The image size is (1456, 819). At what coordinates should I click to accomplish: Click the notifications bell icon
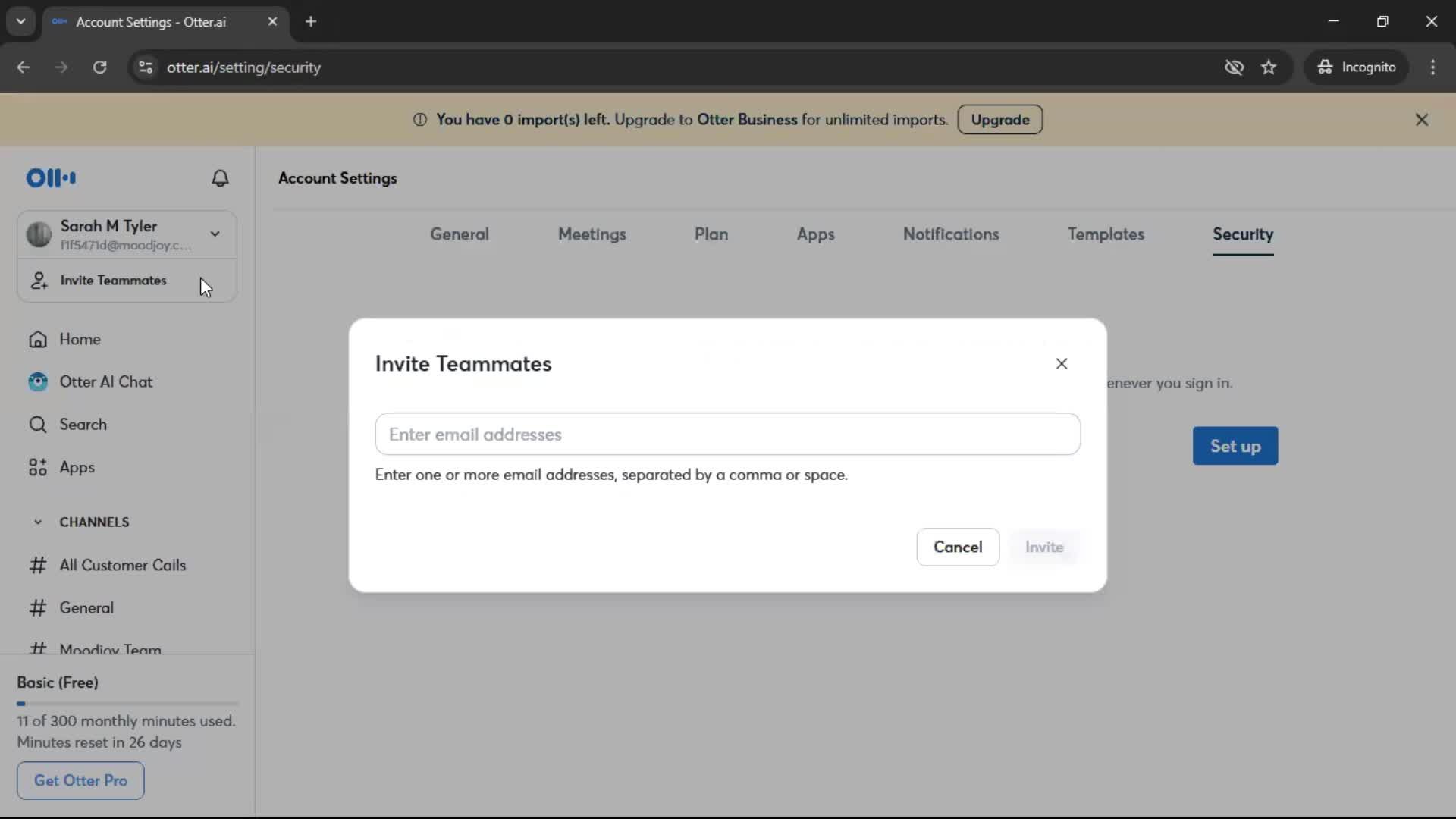click(220, 178)
